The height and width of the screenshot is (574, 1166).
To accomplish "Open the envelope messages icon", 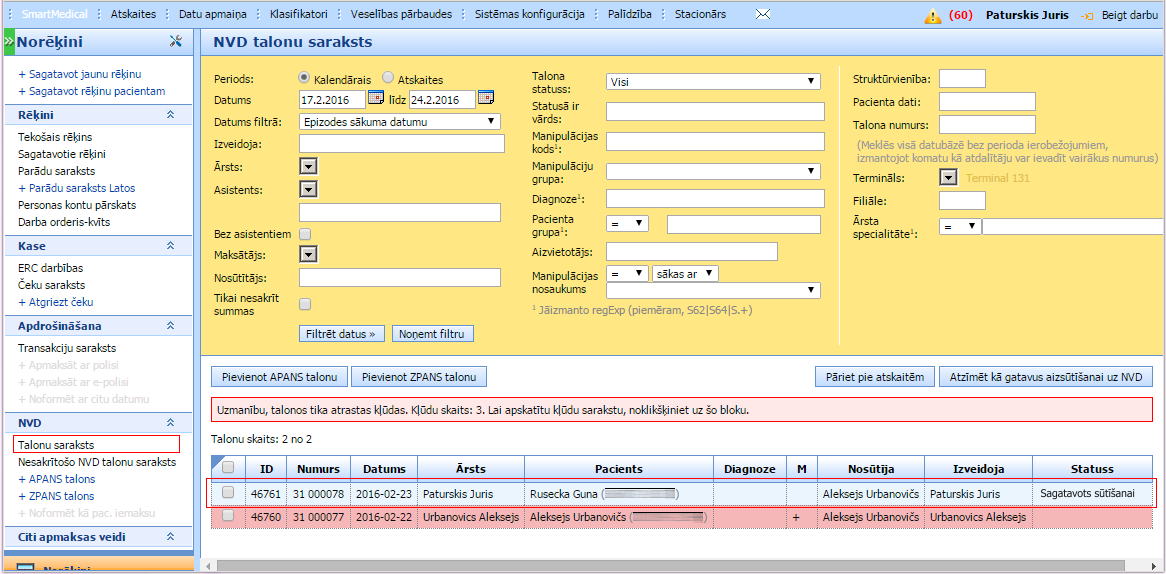I will pyautogui.click(x=763, y=15).
